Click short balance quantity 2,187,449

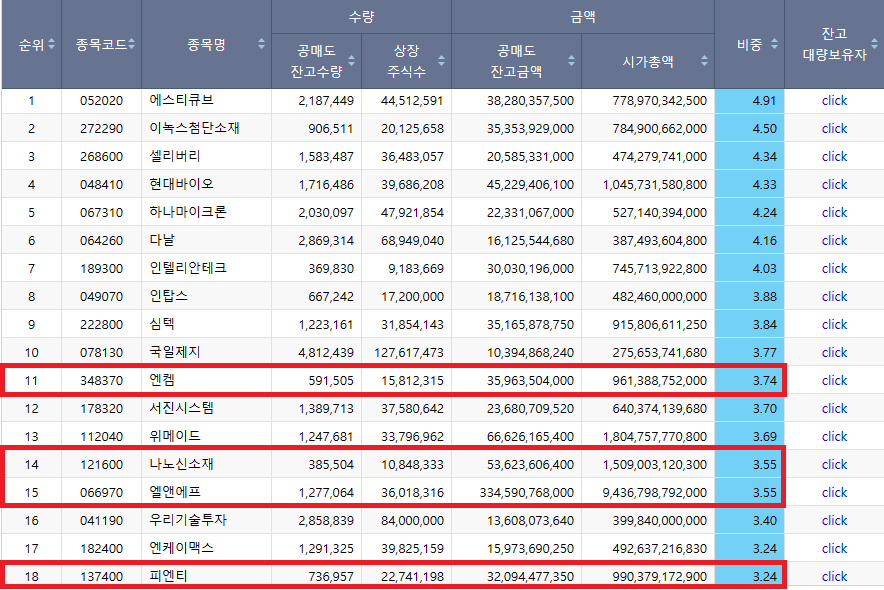click(x=326, y=101)
